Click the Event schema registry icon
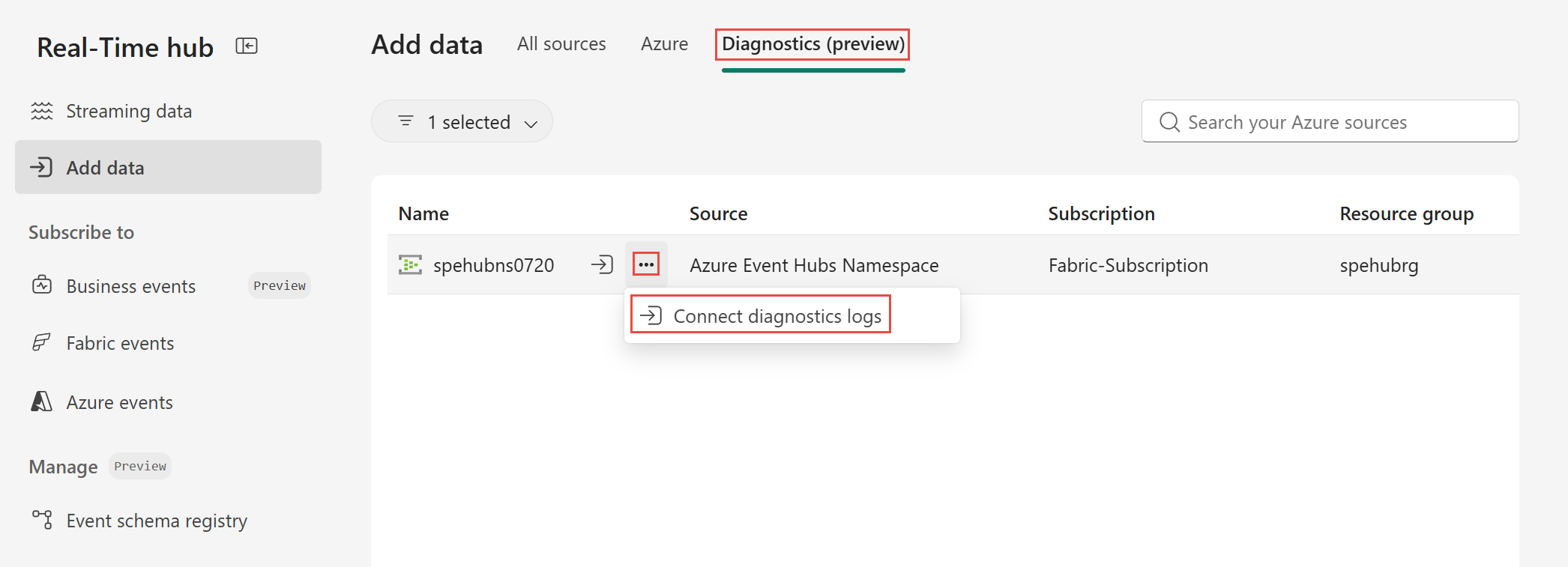Image resolution: width=1568 pixels, height=567 pixels. (x=42, y=519)
